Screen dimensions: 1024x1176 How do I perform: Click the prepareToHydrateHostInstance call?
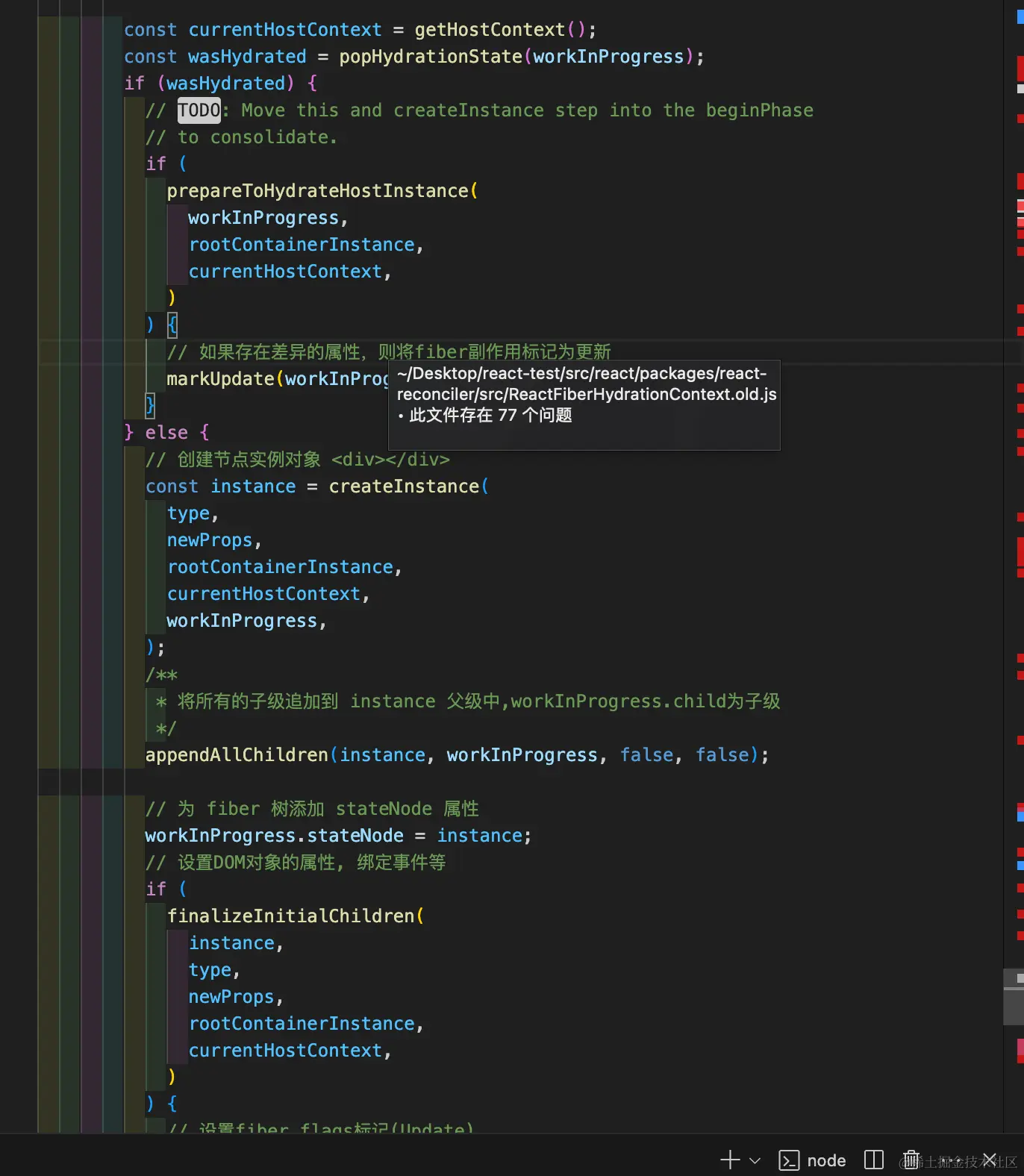tap(317, 191)
